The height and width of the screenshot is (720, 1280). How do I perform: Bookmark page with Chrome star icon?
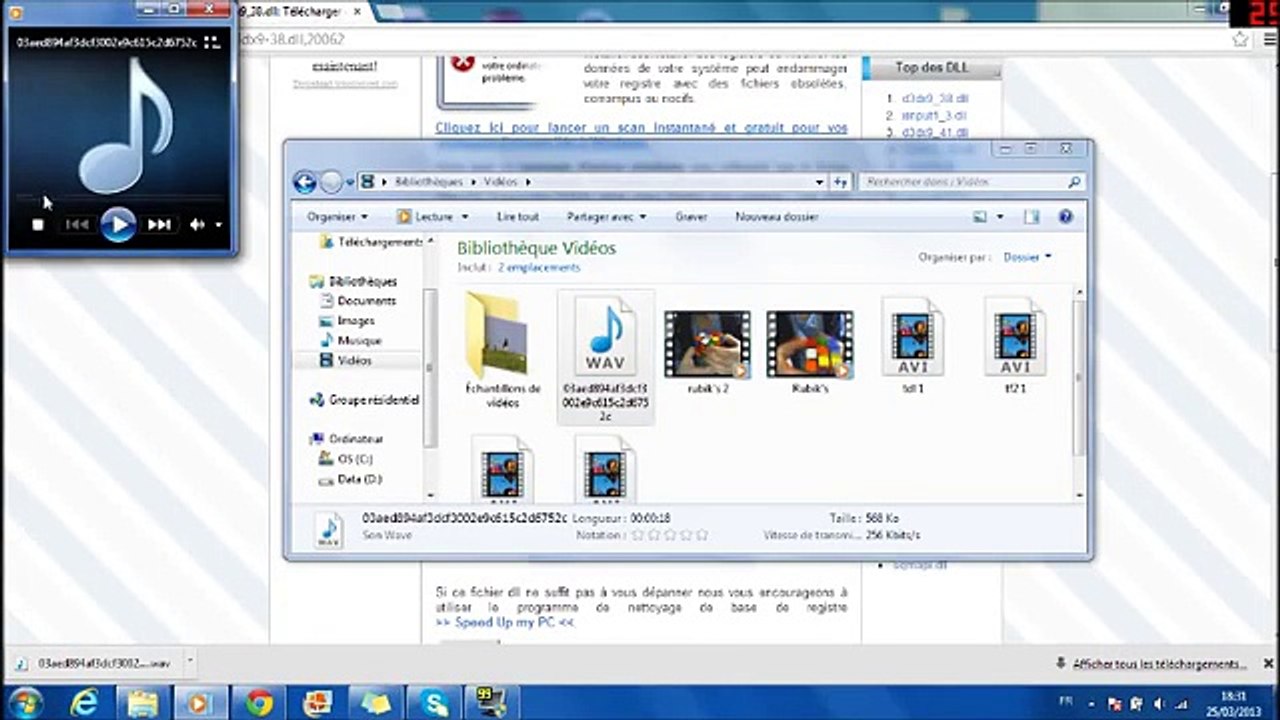coord(1241,39)
